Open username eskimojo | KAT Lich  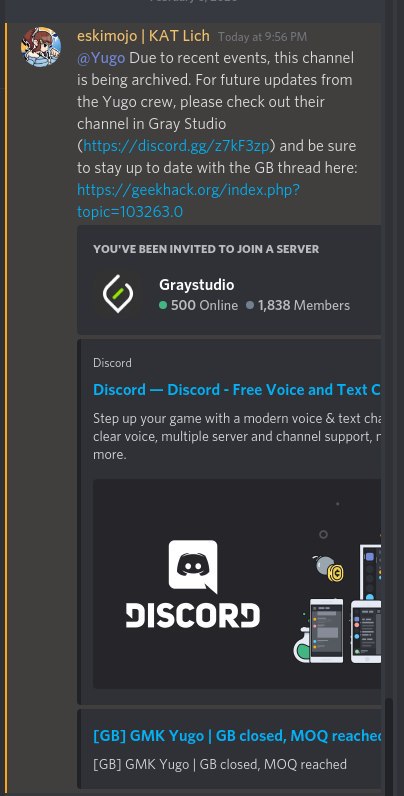143,36
